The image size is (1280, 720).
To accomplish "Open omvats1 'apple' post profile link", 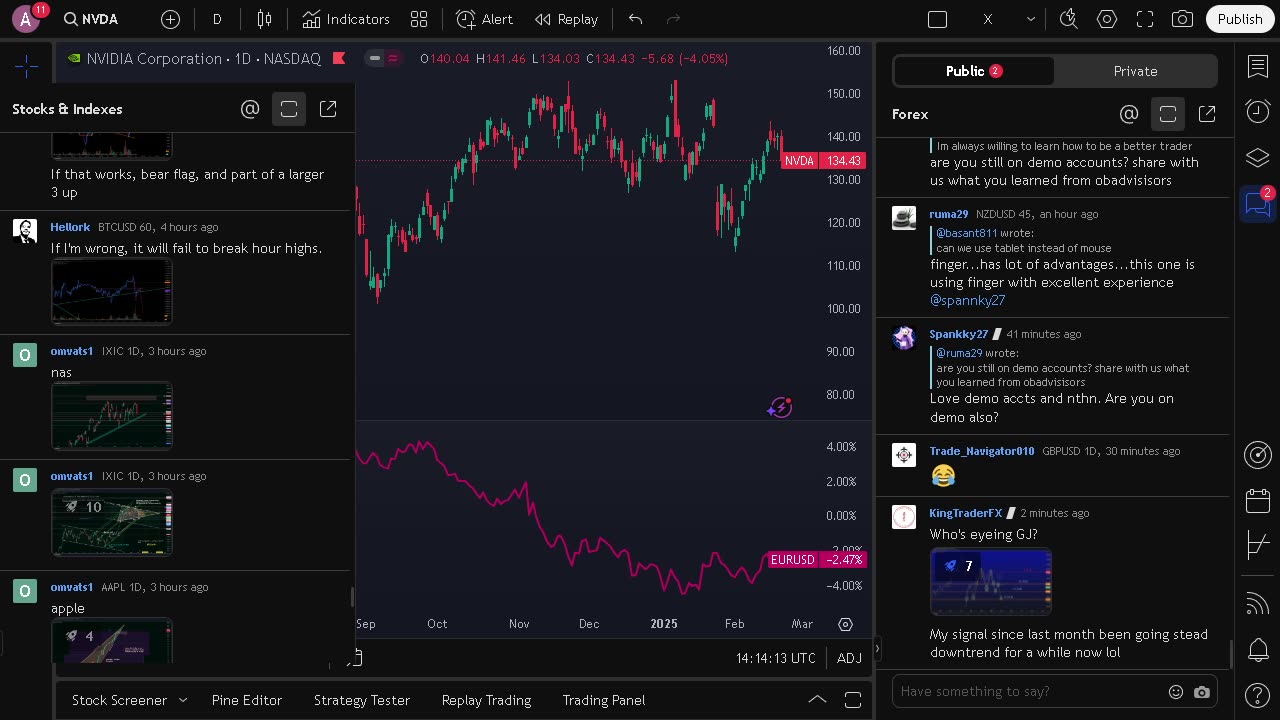I will tap(71, 587).
